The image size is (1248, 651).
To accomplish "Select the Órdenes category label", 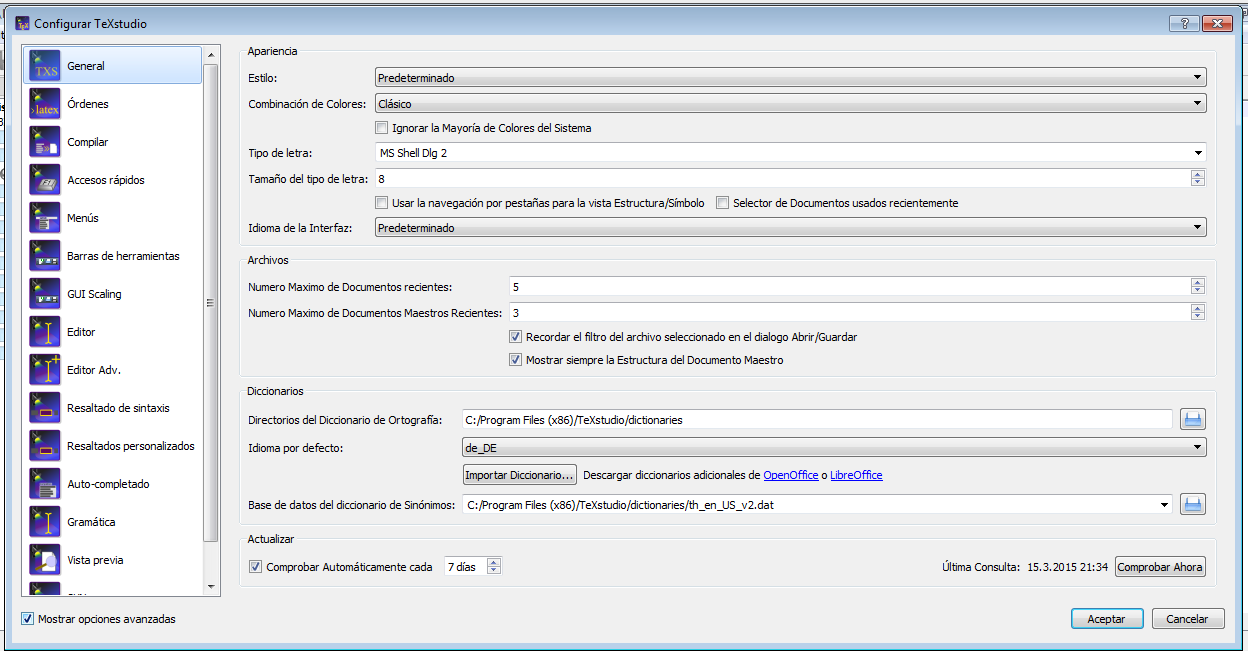I will coord(88,104).
